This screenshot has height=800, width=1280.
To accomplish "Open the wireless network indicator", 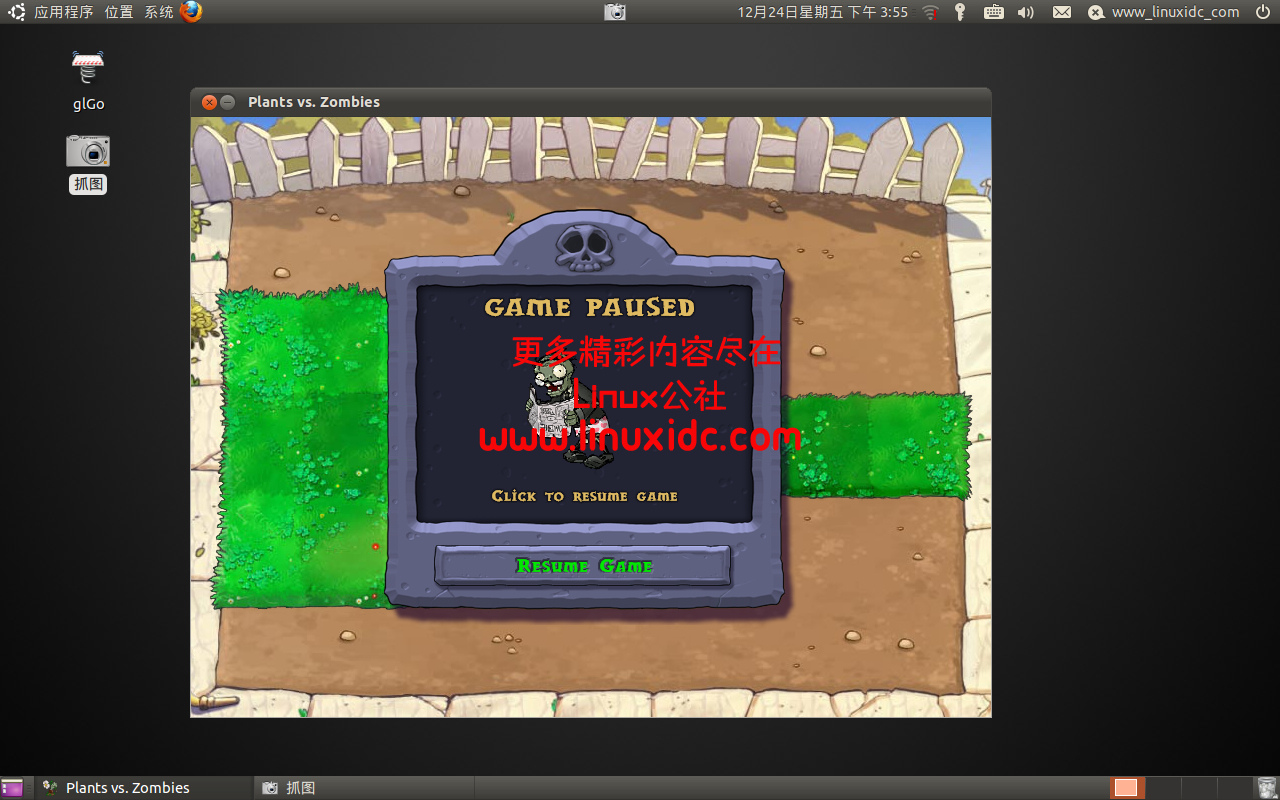I will pyautogui.click(x=930, y=12).
